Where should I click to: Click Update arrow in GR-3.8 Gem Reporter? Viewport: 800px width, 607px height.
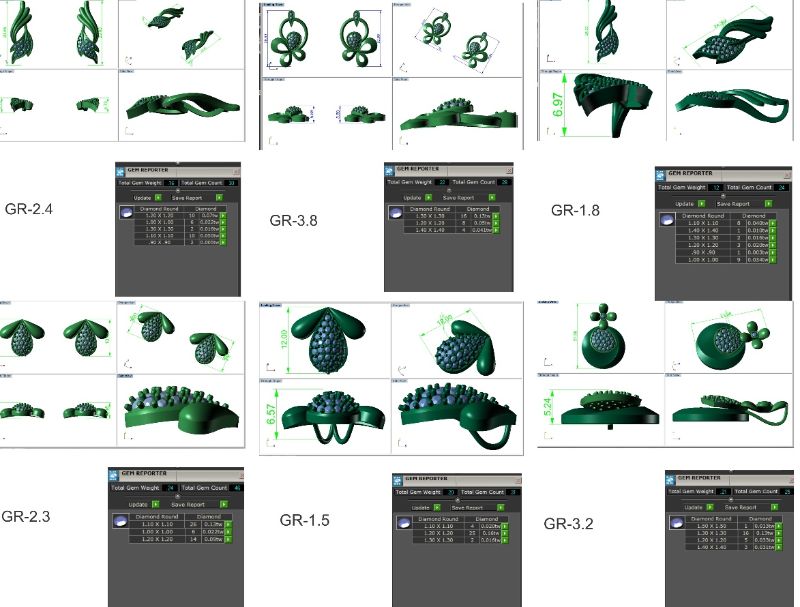[429, 197]
